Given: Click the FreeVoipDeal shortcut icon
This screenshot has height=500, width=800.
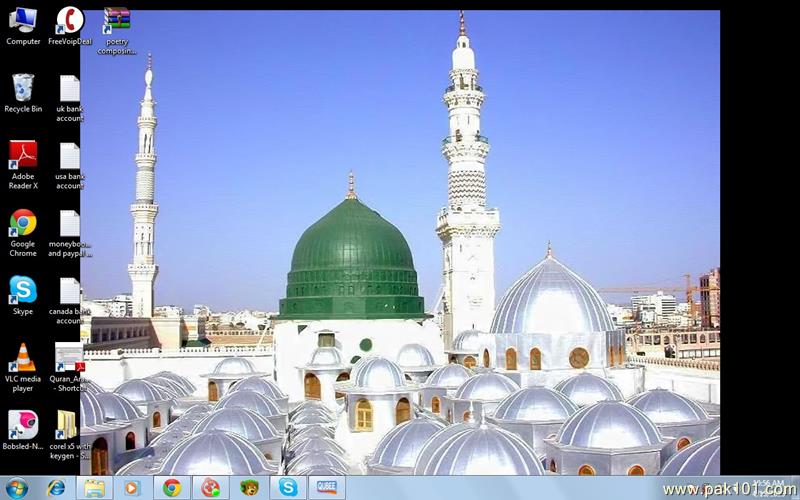Looking at the screenshot, I should coord(69,20).
